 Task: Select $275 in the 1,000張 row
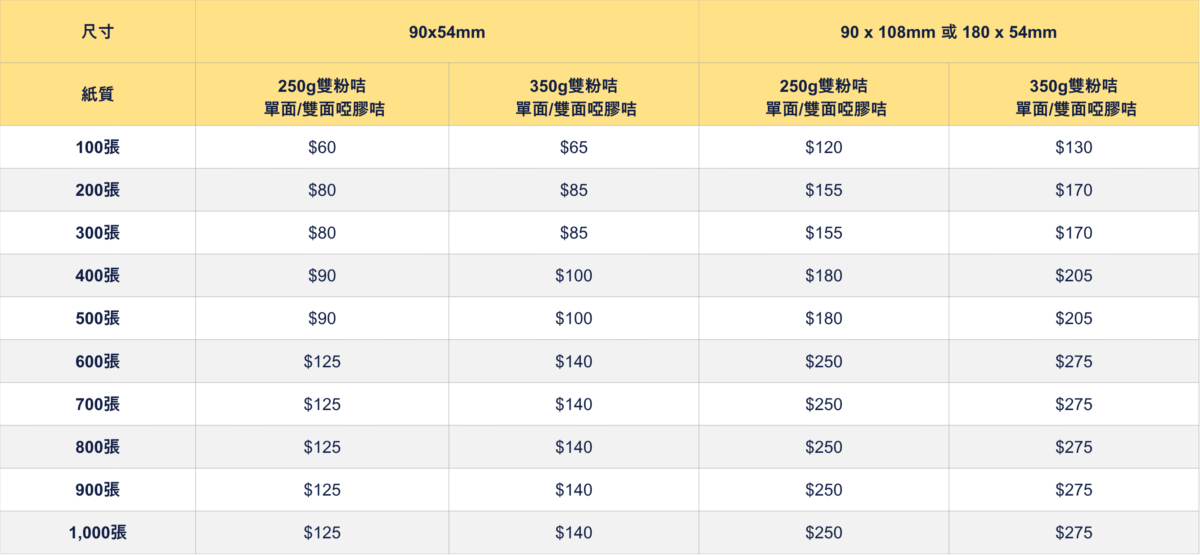(1074, 533)
